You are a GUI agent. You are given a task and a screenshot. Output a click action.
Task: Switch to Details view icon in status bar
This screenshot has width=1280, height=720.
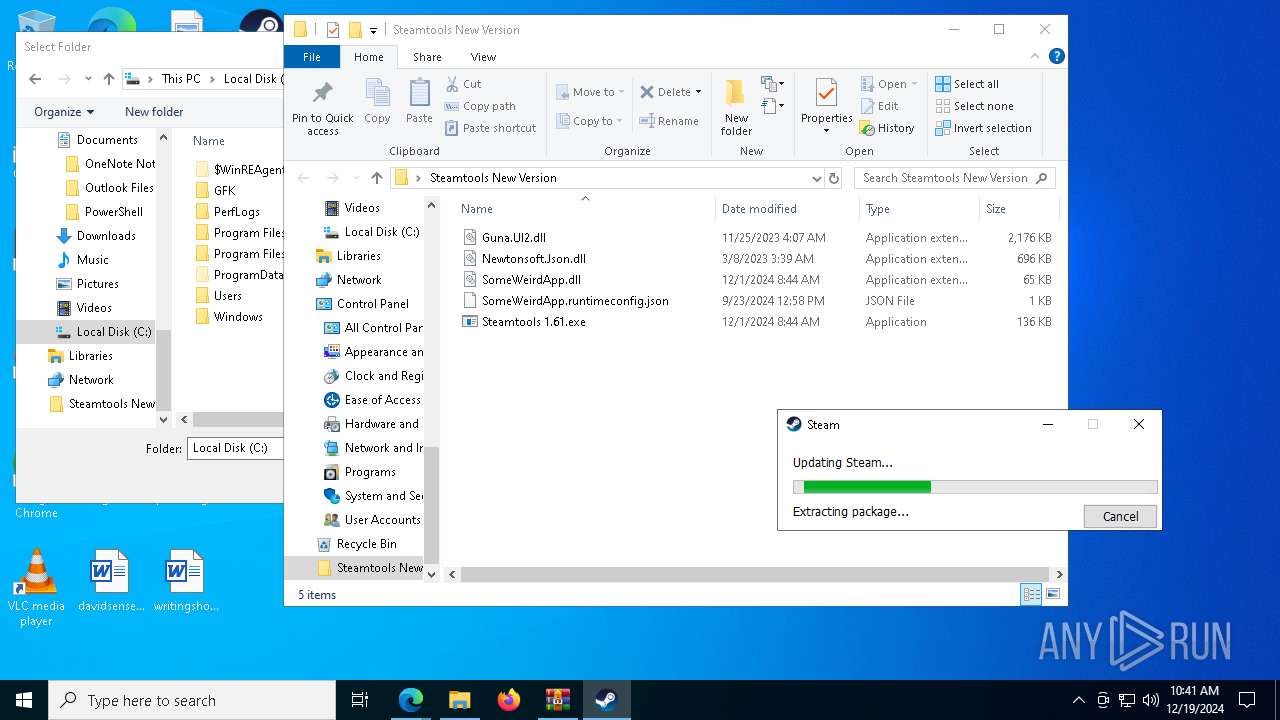point(1031,595)
